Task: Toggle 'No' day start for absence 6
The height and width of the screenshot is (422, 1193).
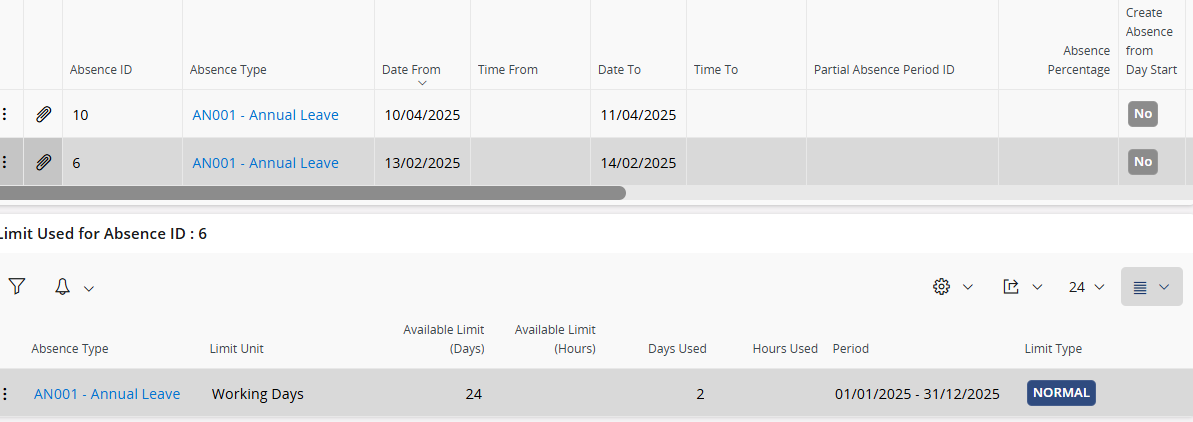Action: (x=1143, y=162)
